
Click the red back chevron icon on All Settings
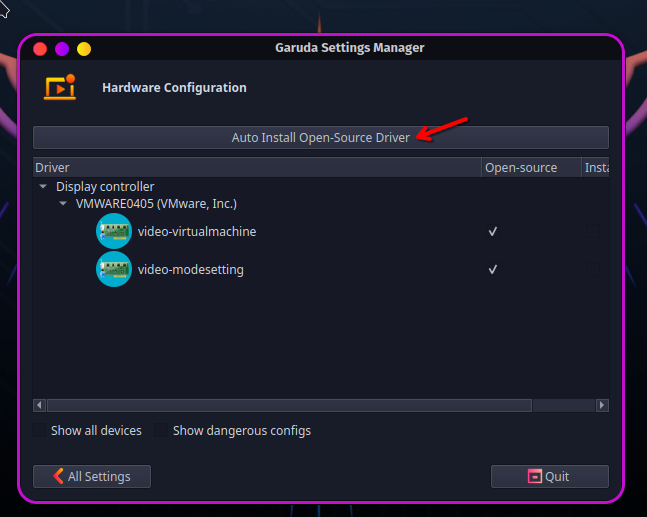(x=58, y=476)
